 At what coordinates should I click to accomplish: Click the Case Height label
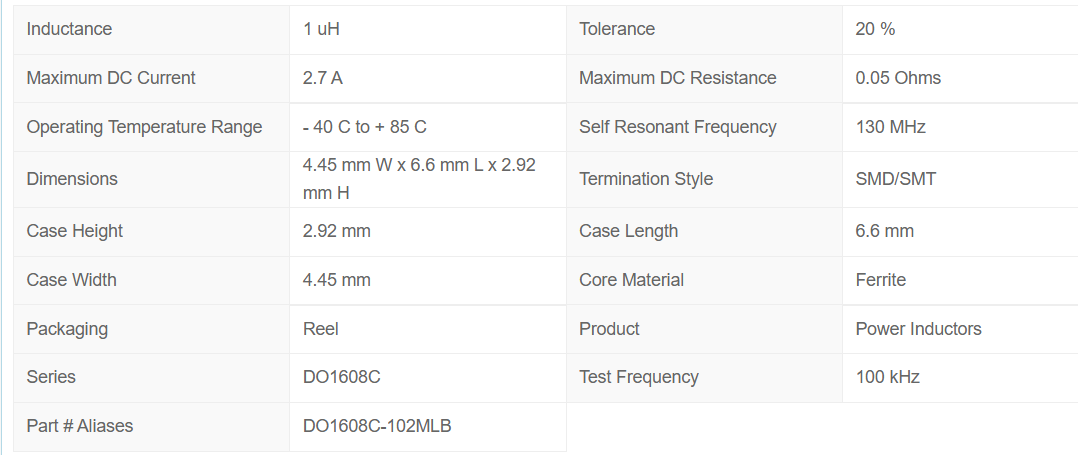pos(75,231)
